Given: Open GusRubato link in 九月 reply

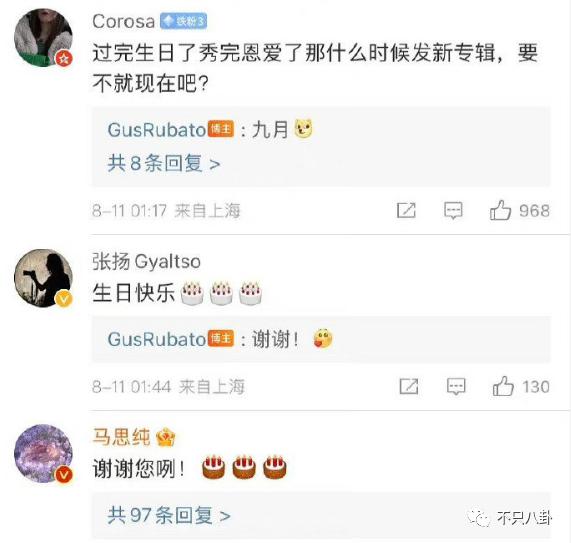Looking at the screenshot, I should (157, 130).
